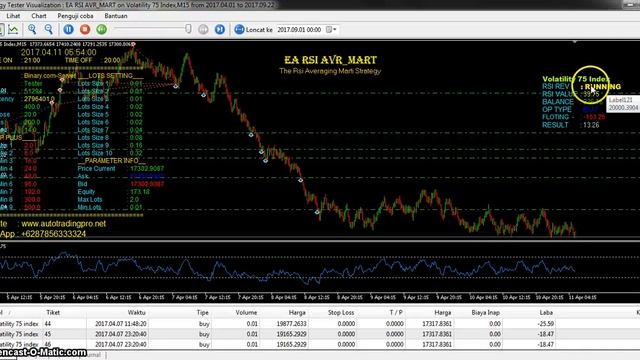Select the order row with ticket 46
The width and height of the screenshot is (640, 360).
[x=320, y=344]
